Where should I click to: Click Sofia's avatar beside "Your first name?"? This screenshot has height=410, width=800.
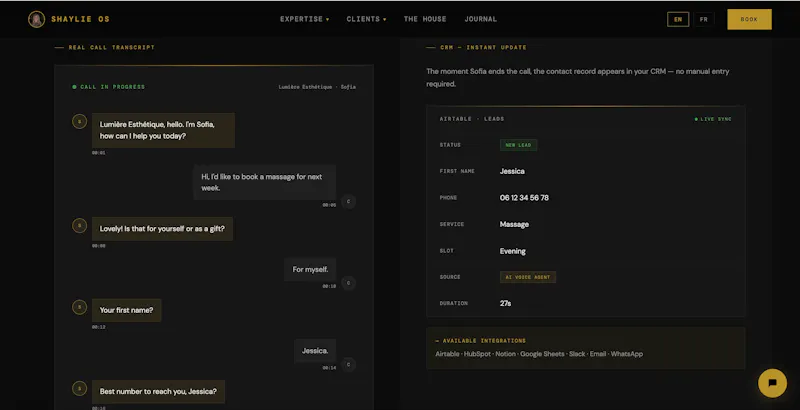coord(79,307)
